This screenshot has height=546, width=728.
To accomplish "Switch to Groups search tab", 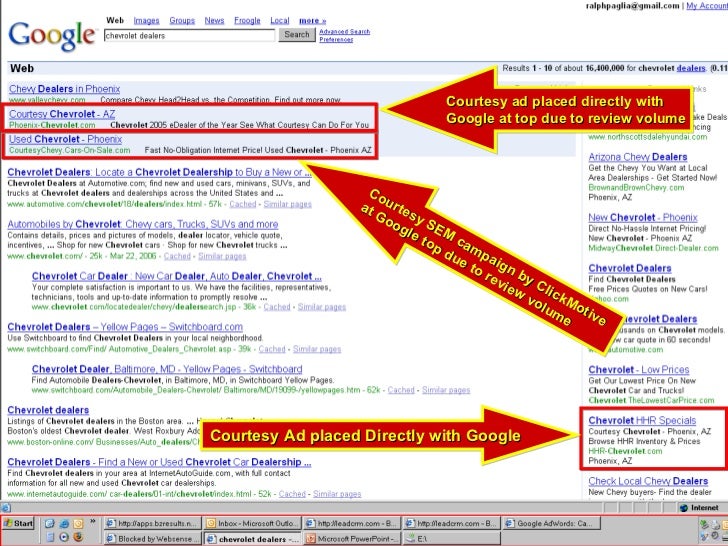I will point(182,20).
